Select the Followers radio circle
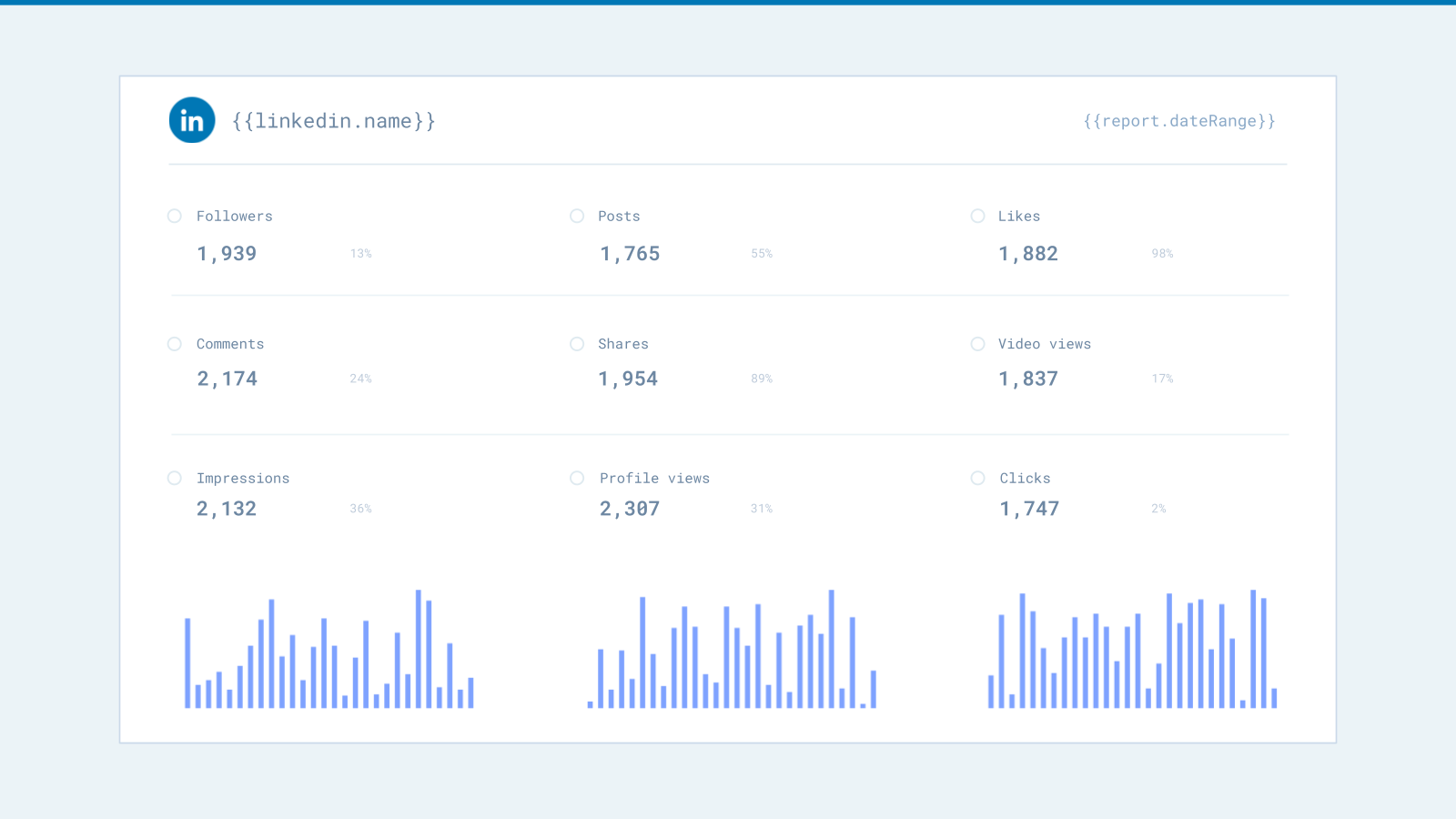The height and width of the screenshot is (819, 1456). (x=175, y=216)
